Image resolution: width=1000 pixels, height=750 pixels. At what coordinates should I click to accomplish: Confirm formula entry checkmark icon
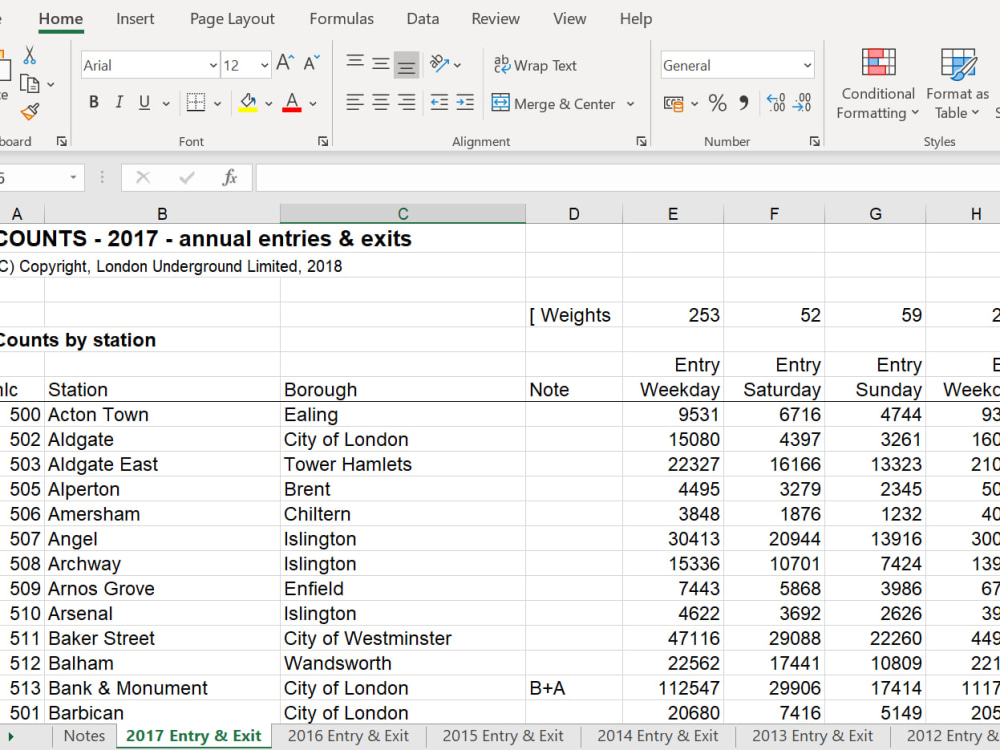(x=187, y=177)
